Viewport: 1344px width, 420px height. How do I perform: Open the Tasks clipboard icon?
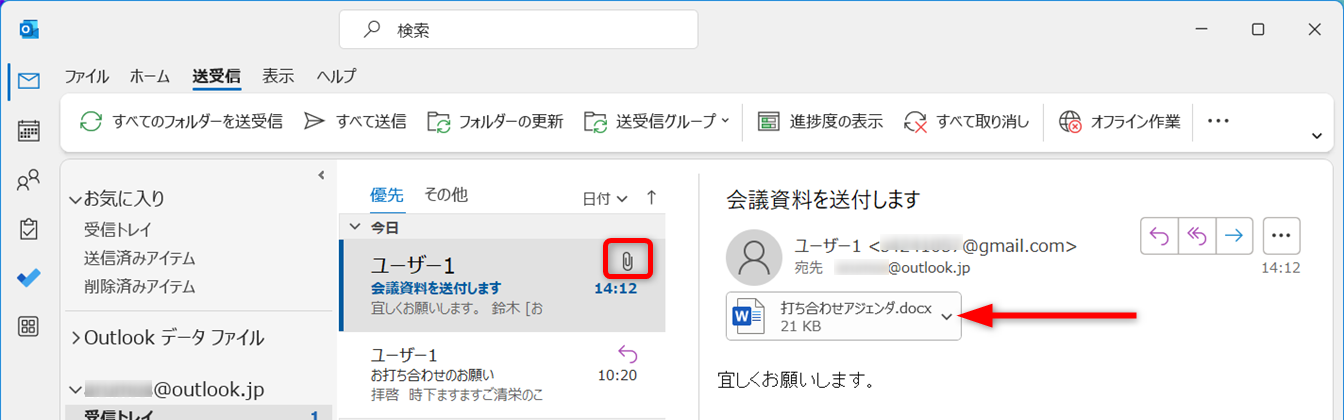click(x=29, y=229)
